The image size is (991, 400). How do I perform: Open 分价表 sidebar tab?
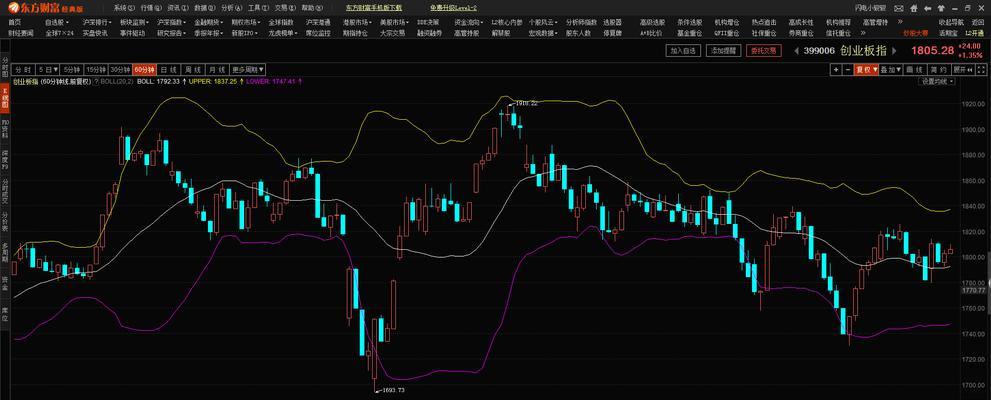pyautogui.click(x=4, y=222)
